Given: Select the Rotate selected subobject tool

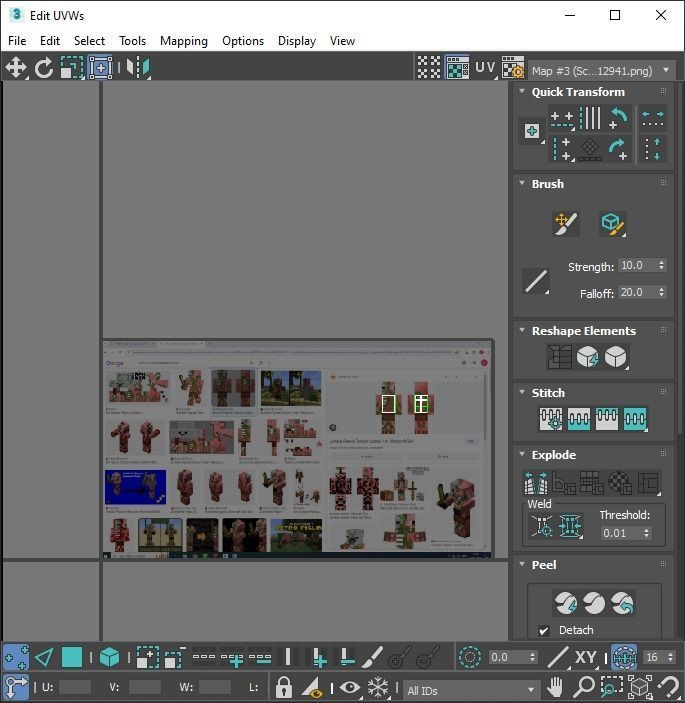Looking at the screenshot, I should pyautogui.click(x=43, y=68).
